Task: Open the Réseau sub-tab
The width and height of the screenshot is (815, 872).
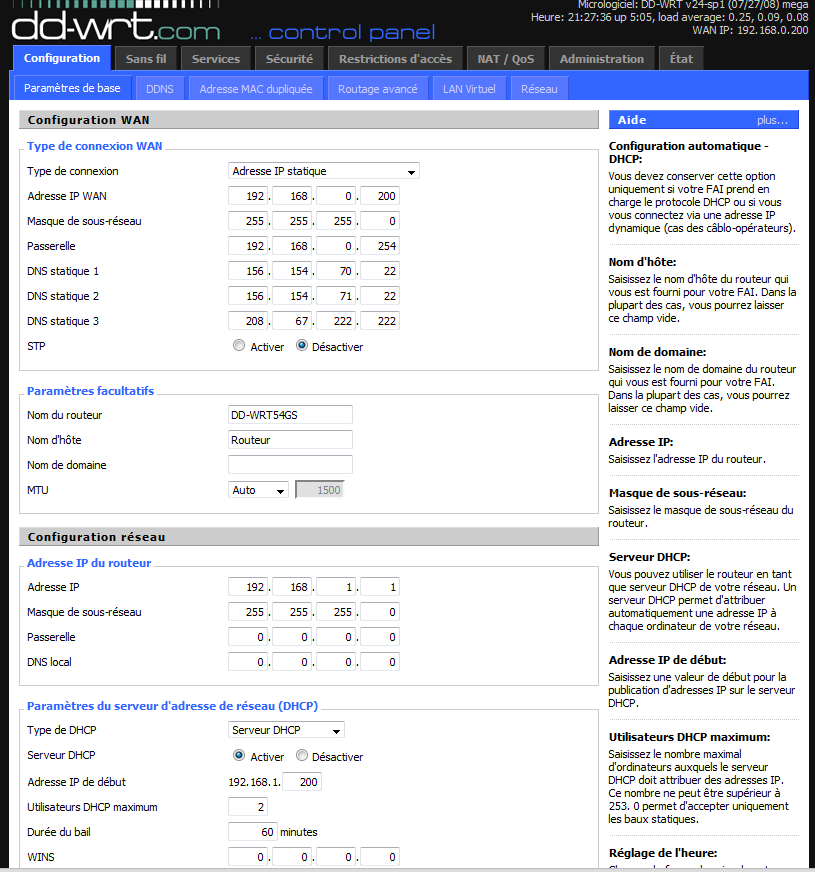Action: 539,89
